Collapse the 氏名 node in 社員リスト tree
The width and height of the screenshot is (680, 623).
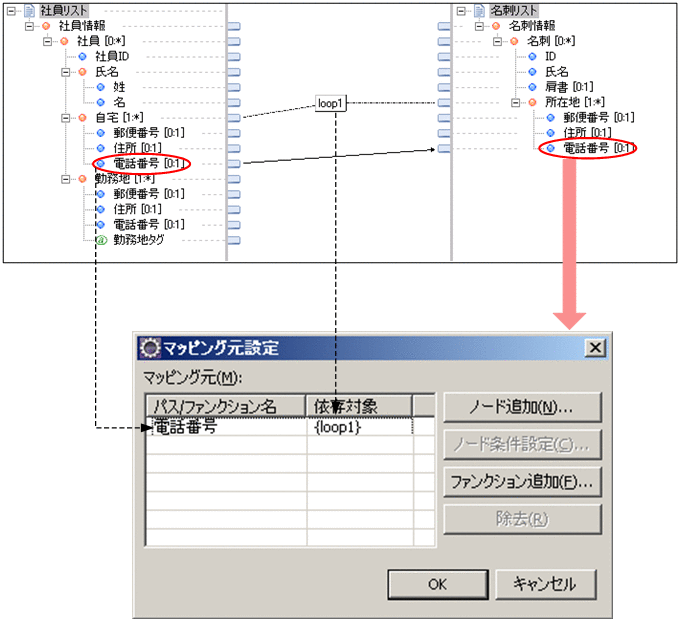(x=65, y=72)
